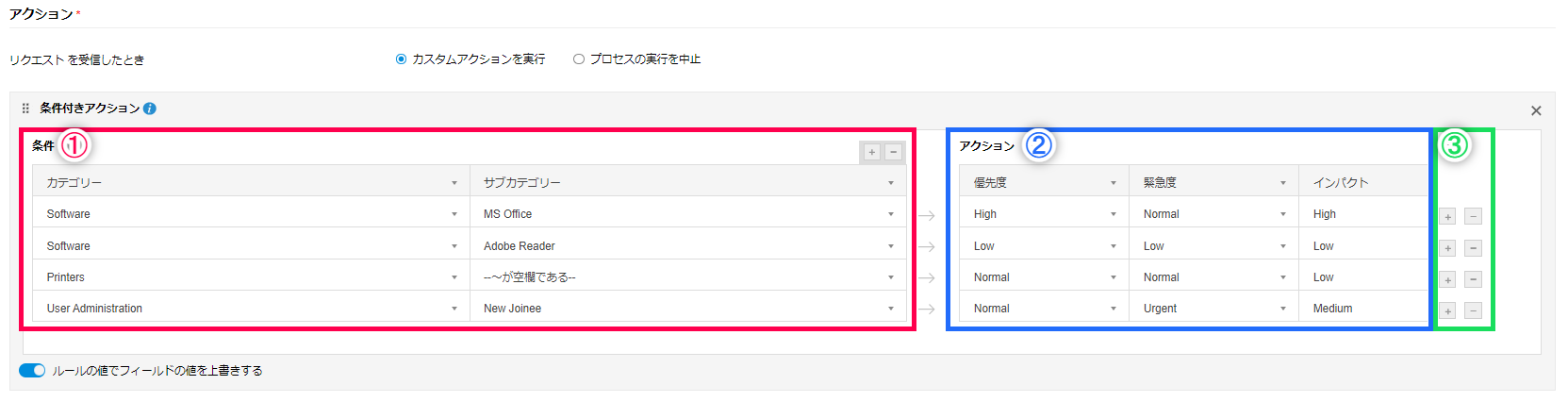This screenshot has width=1568, height=402.
Task: Select the カスタムアクションを実行 radio button
Action: pos(402,59)
